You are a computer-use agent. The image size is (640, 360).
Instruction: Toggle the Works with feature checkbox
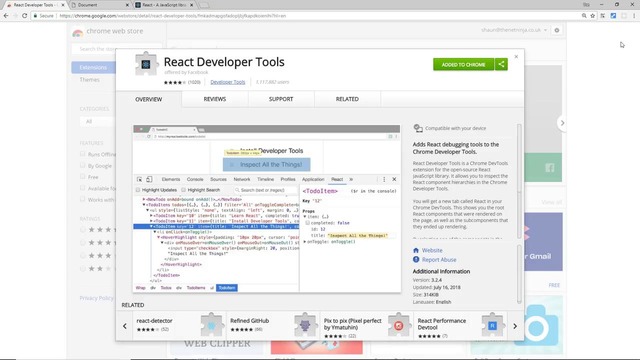83,199
